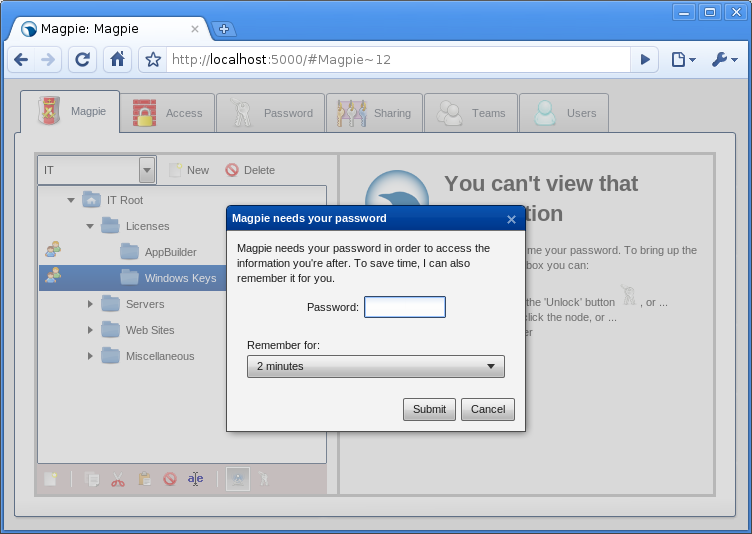Click the shared-users icon beside AppBuilder
Viewport: 752px width, 534px height.
[53, 249]
